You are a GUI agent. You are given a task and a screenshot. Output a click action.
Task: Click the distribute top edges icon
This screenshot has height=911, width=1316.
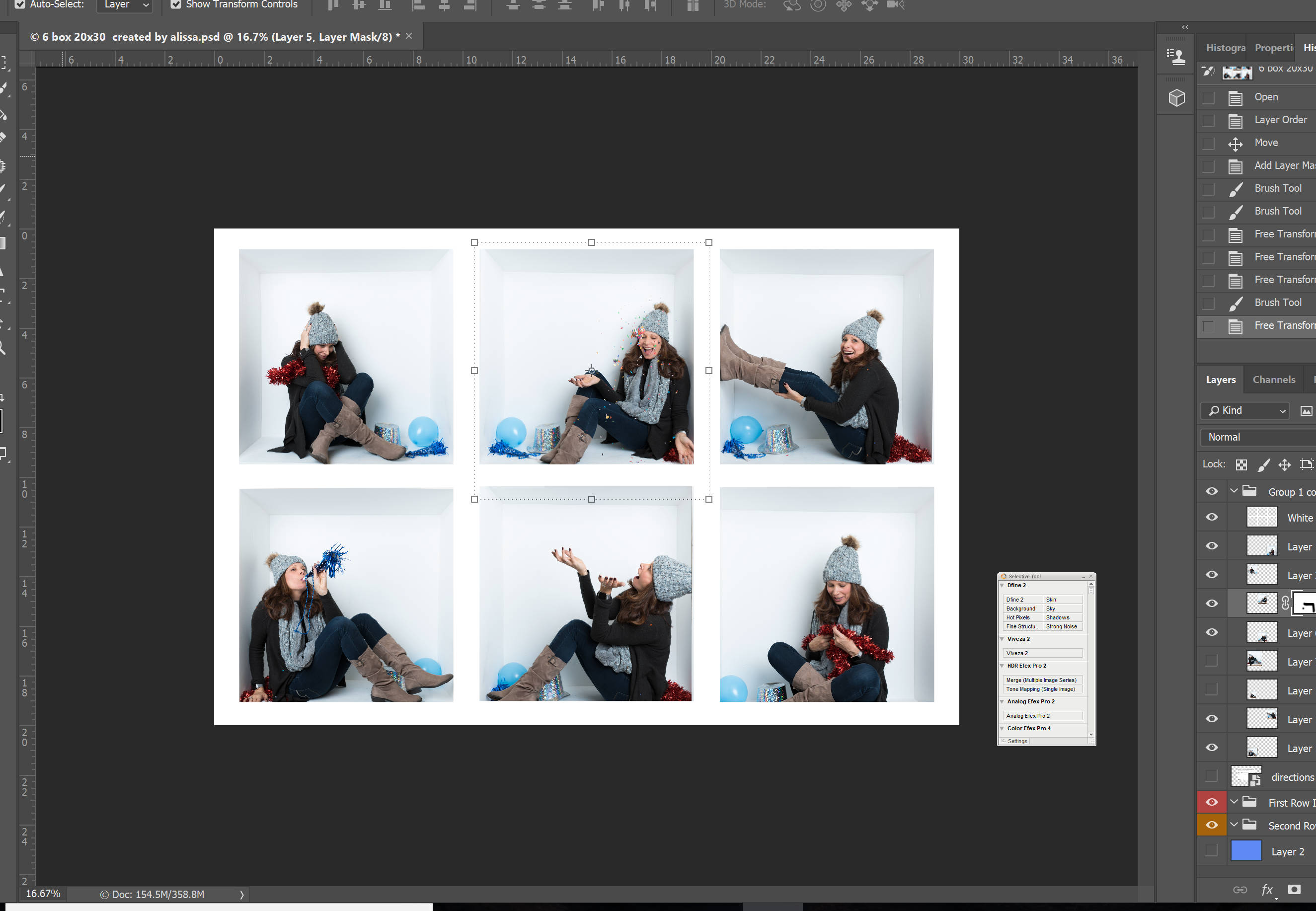pos(513,4)
